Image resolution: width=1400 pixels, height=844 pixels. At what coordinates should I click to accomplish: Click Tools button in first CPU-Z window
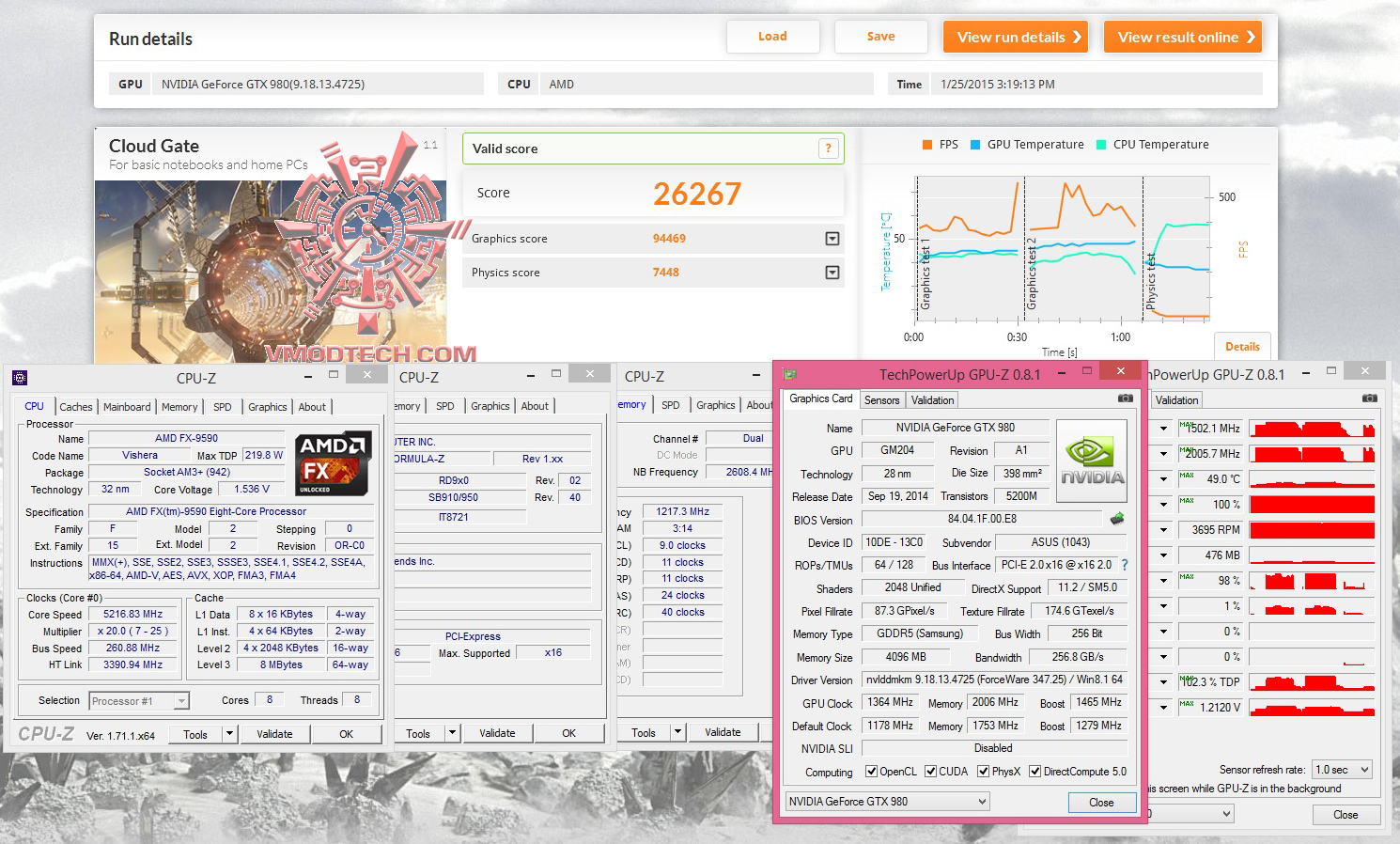(x=195, y=734)
